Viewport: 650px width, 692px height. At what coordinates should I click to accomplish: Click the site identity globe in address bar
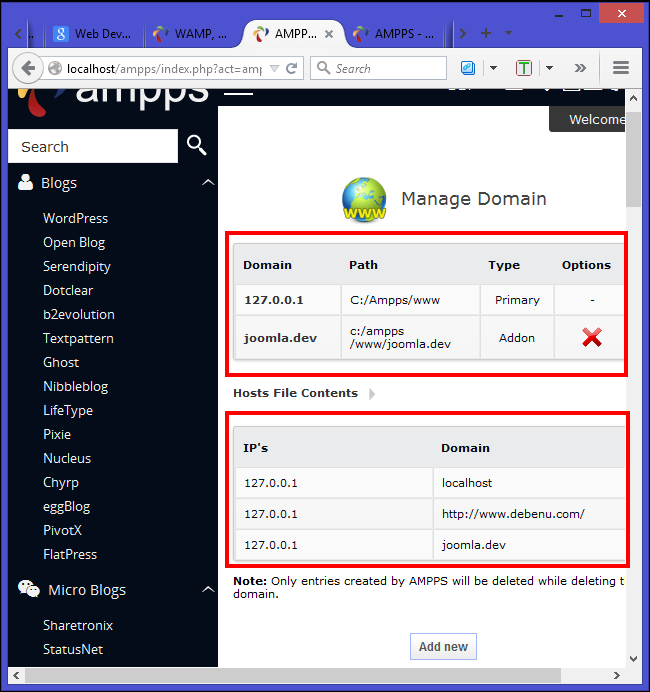pyautogui.click(x=55, y=68)
